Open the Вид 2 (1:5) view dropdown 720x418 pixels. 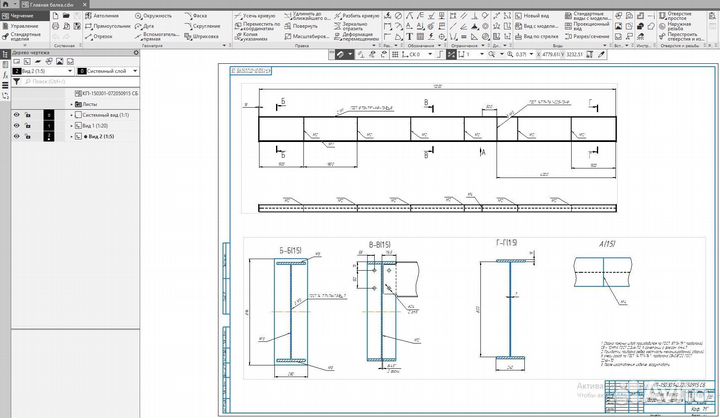[x=68, y=72]
